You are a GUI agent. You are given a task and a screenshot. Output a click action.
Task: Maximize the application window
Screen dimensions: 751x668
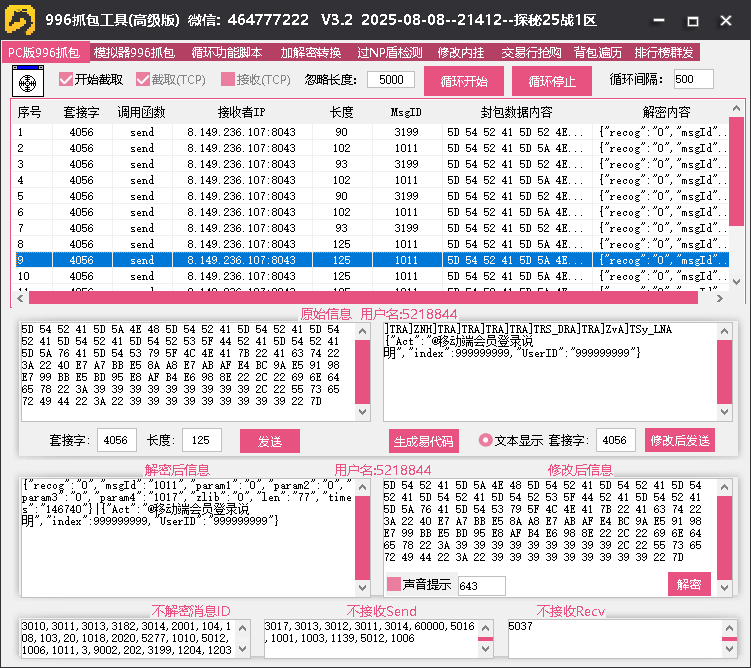click(692, 20)
